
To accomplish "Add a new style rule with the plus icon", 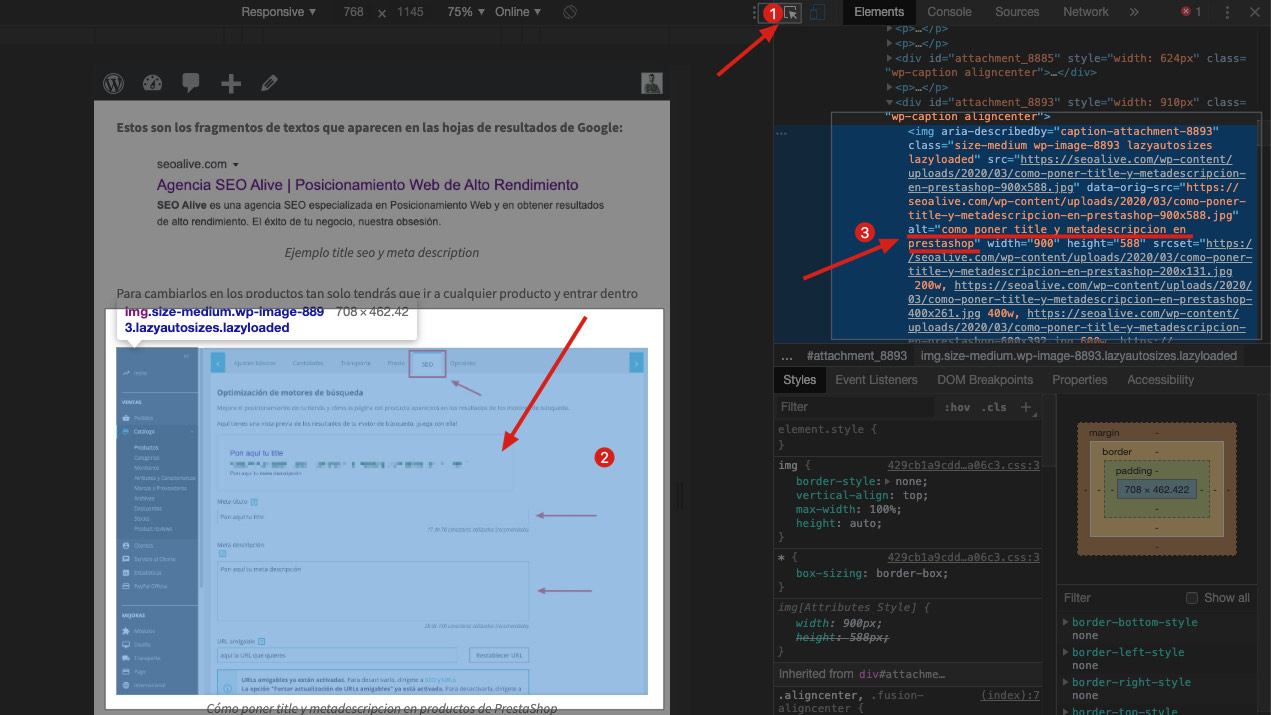I will 1028,406.
